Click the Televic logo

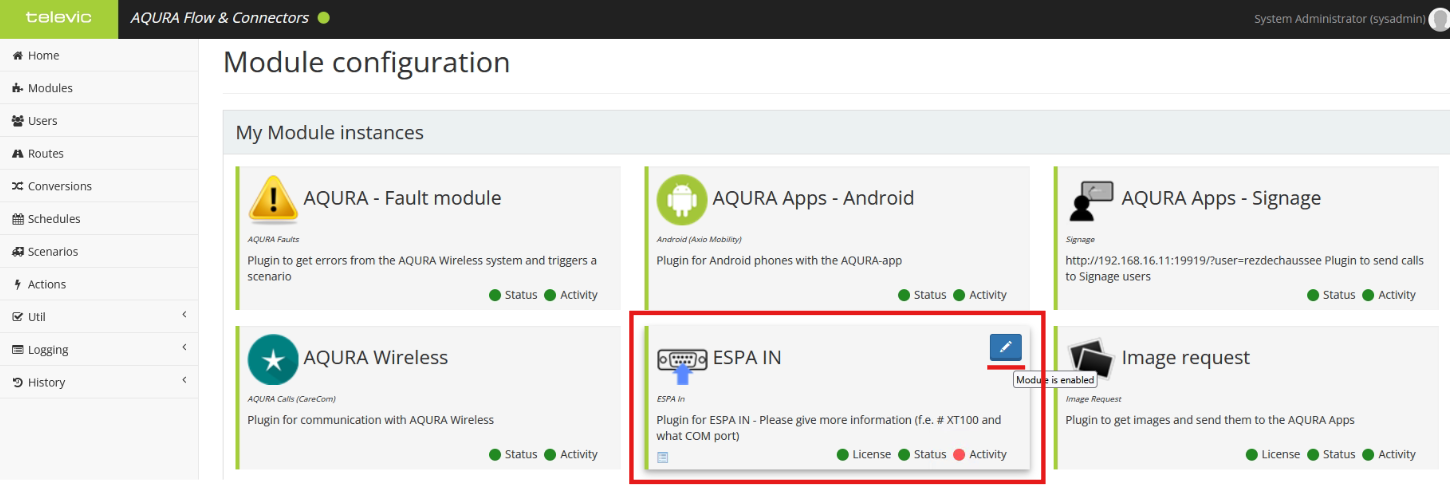(58, 19)
